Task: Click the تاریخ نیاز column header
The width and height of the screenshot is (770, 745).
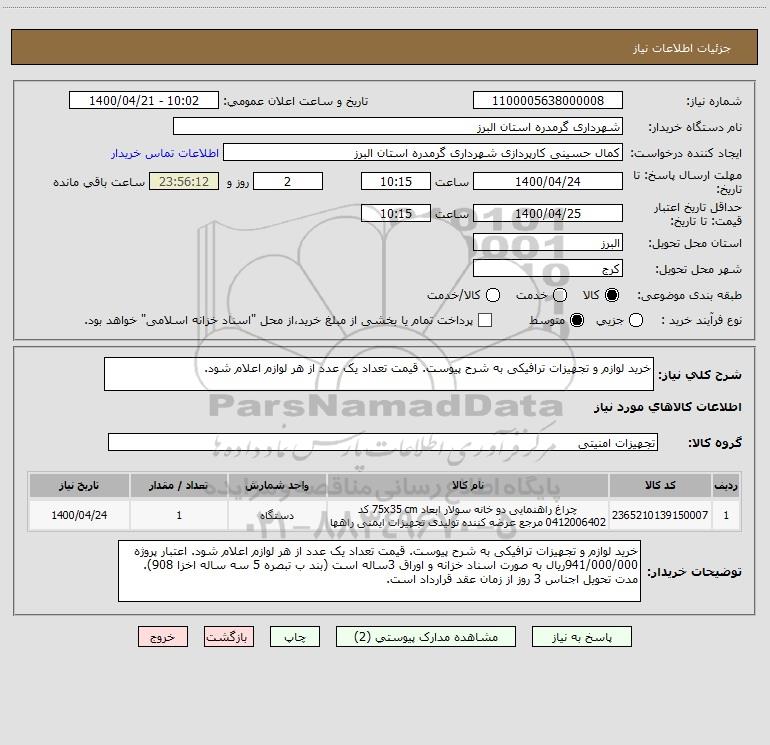Action: coord(79,485)
